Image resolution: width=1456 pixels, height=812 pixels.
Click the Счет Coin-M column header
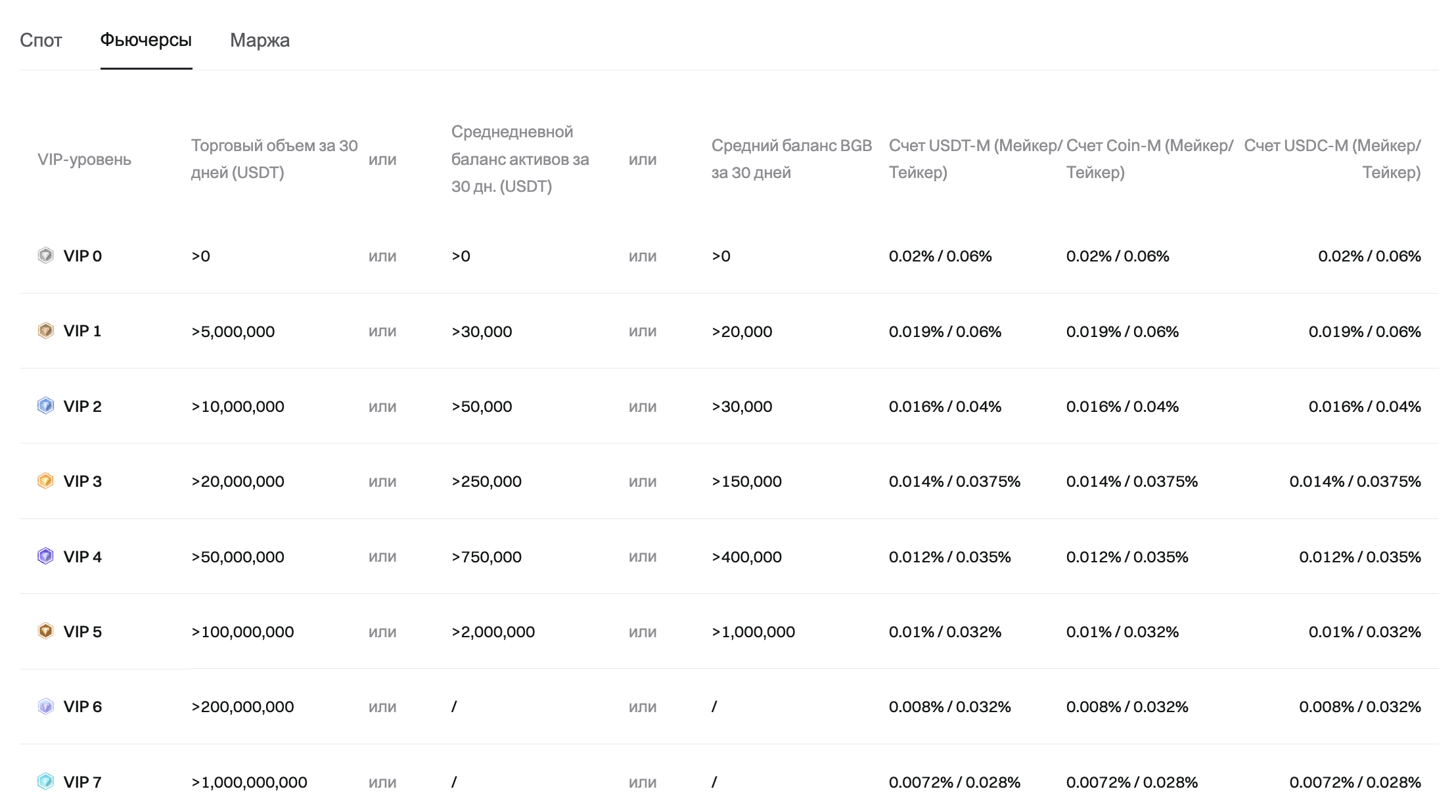pos(1150,159)
